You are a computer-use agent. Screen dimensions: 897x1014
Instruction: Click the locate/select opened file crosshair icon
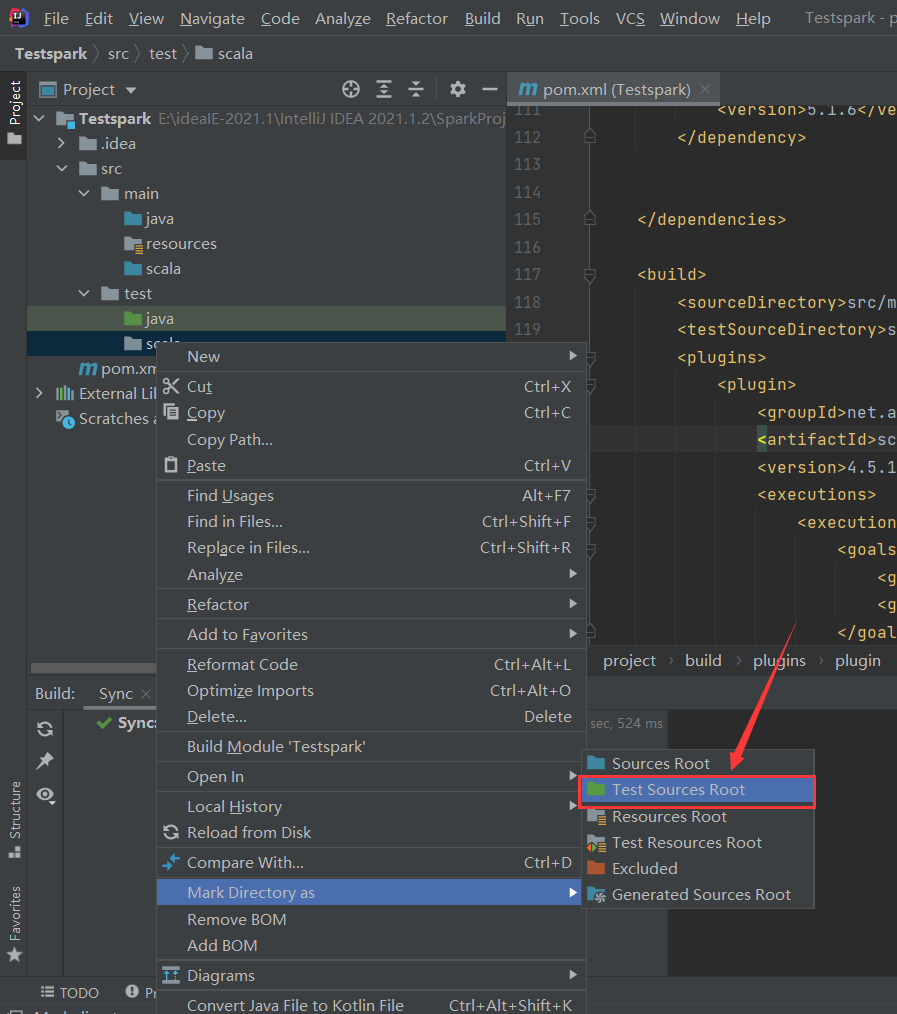[351, 89]
